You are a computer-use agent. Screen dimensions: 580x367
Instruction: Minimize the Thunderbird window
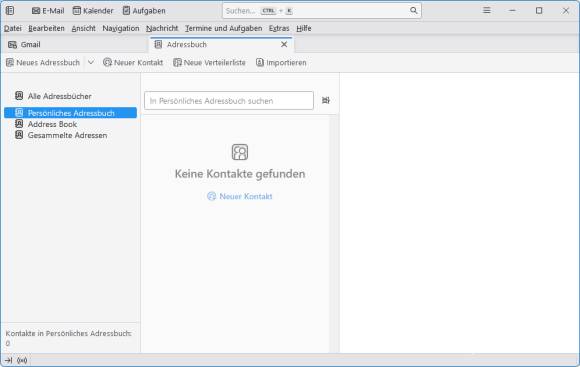512,10
